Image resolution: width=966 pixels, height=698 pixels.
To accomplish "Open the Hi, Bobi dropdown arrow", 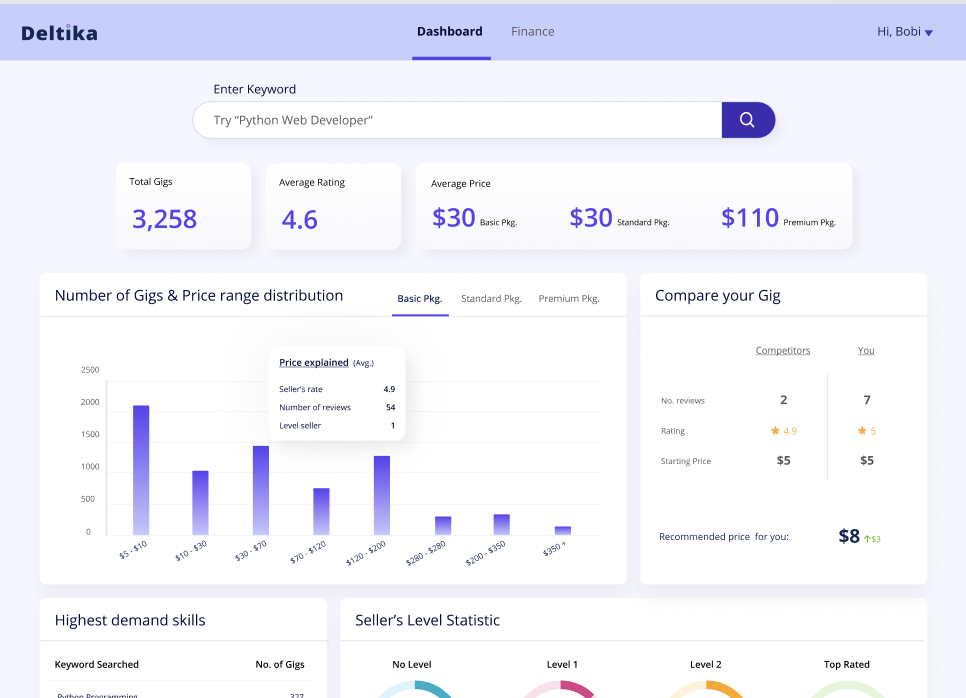I will [928, 33].
